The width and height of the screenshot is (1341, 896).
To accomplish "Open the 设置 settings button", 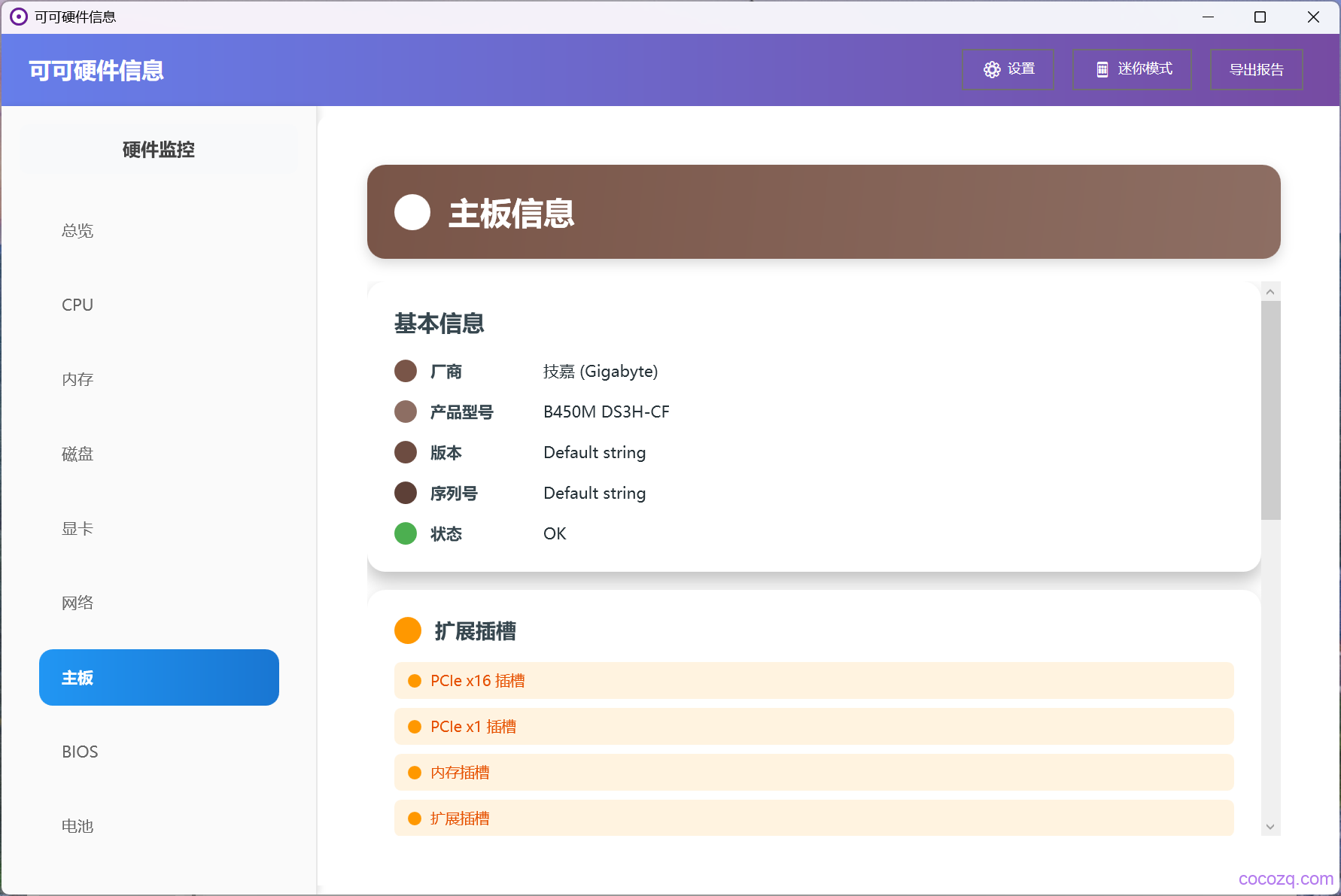I will click(x=1008, y=69).
